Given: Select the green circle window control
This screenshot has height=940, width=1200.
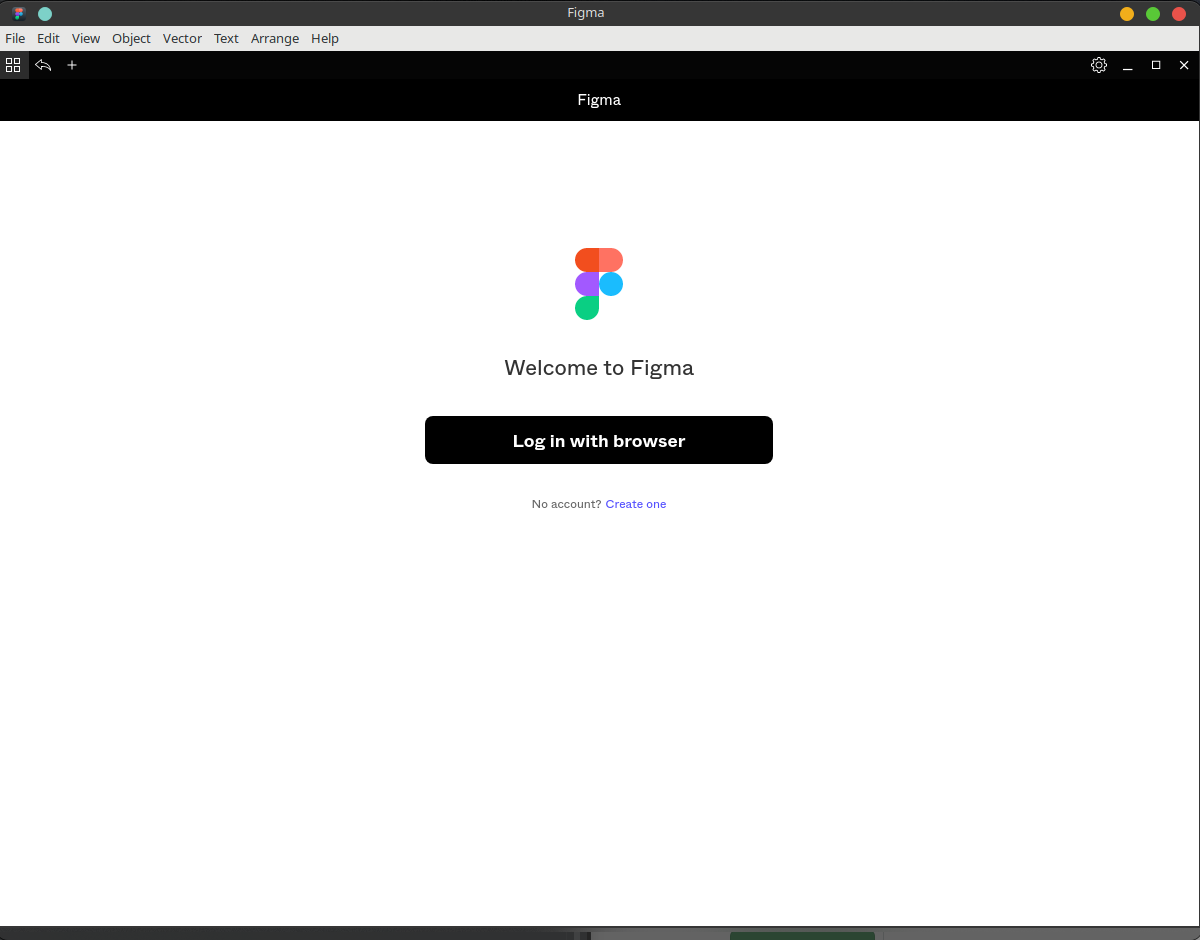Looking at the screenshot, I should coord(1153,12).
